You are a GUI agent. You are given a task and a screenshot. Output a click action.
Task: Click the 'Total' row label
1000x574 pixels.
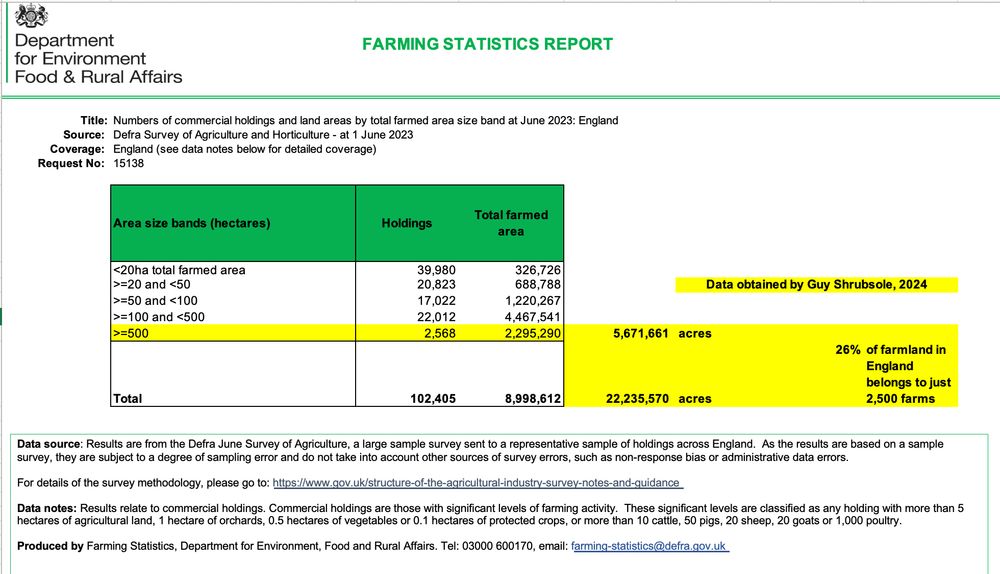pyautogui.click(x=128, y=399)
